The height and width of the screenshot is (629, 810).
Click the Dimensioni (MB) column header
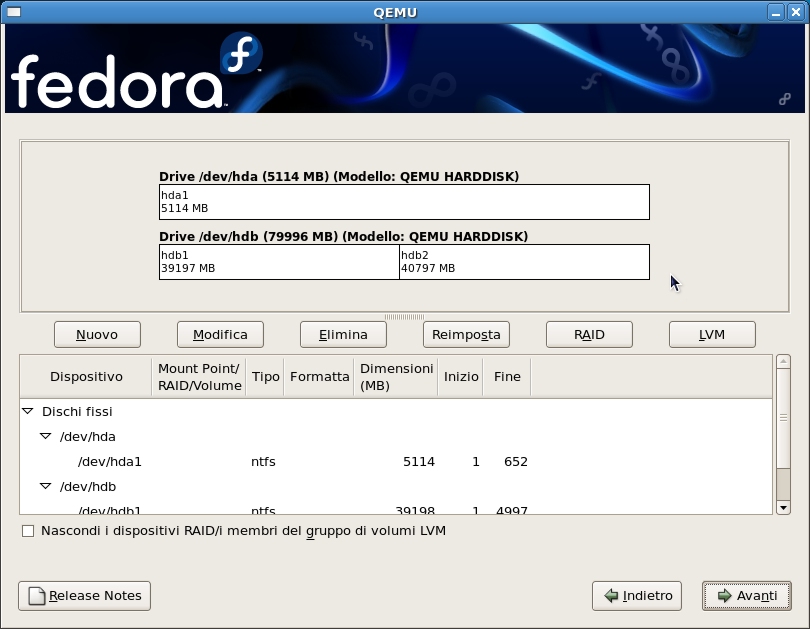[396, 377]
